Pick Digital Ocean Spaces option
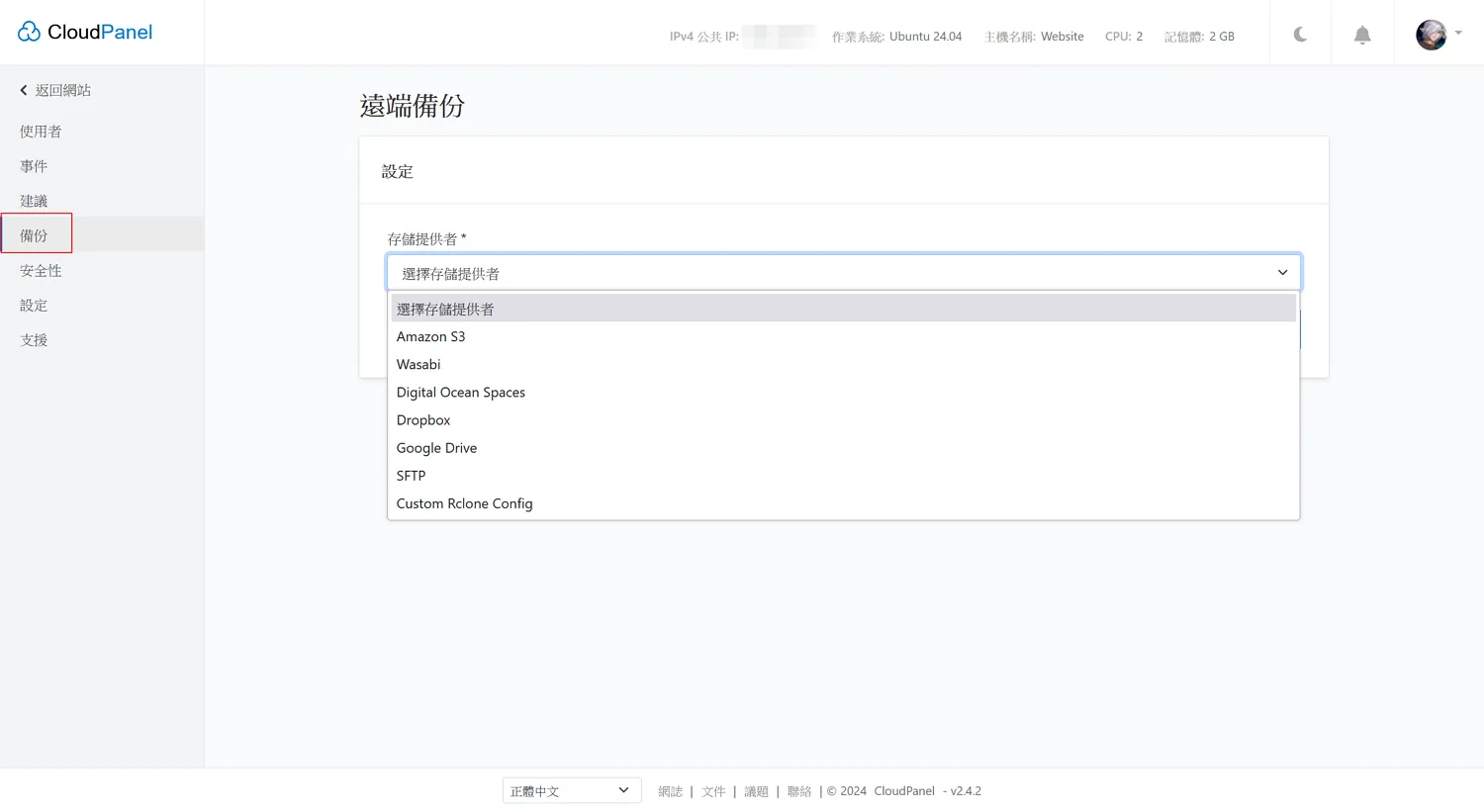Image resolution: width=1484 pixels, height=812 pixels. pos(461,393)
